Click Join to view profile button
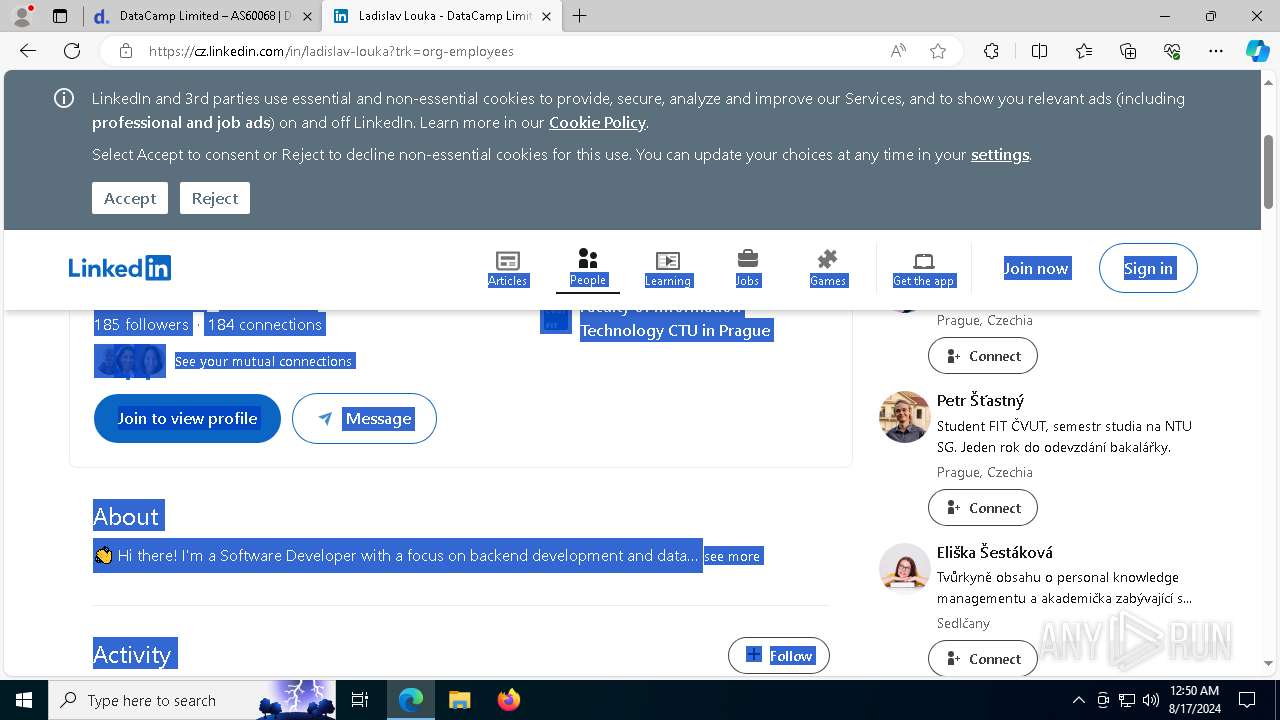The width and height of the screenshot is (1280, 720). (x=187, y=418)
